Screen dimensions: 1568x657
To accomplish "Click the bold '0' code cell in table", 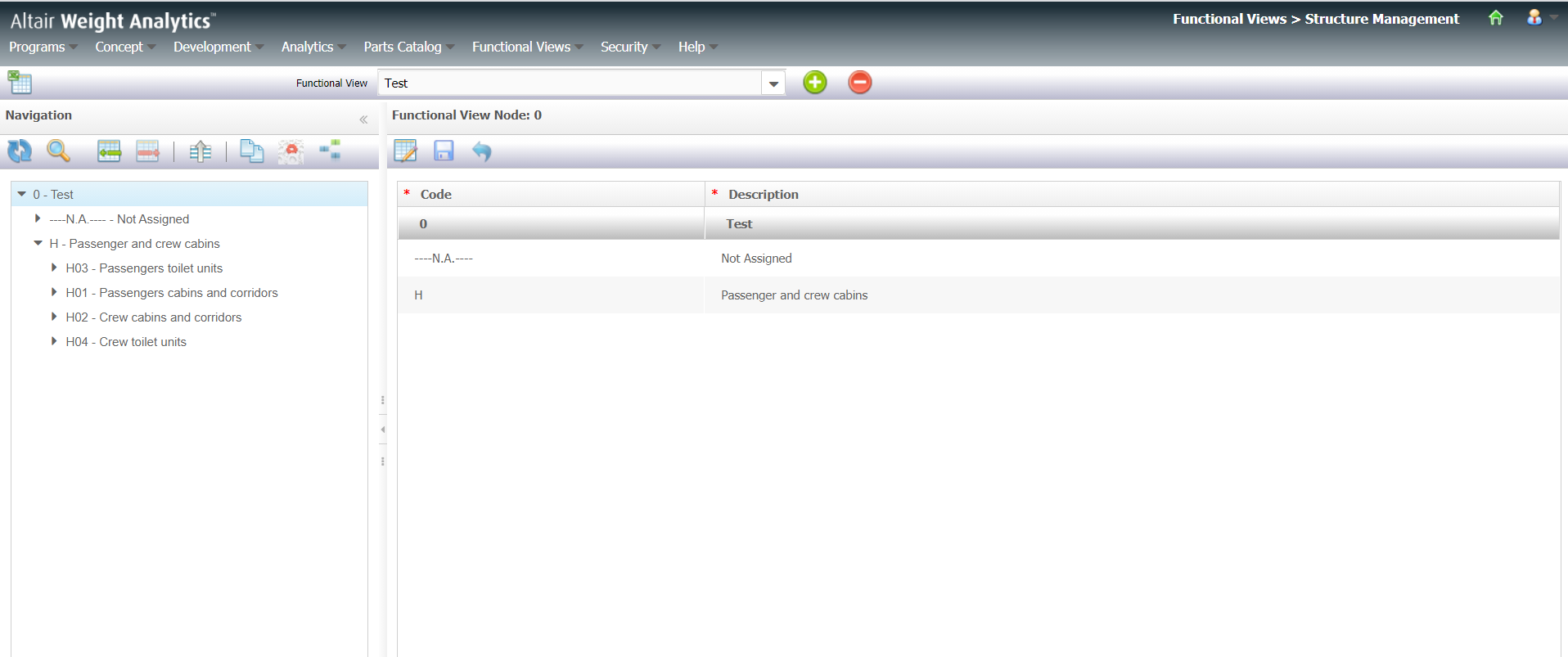I will [551, 223].
